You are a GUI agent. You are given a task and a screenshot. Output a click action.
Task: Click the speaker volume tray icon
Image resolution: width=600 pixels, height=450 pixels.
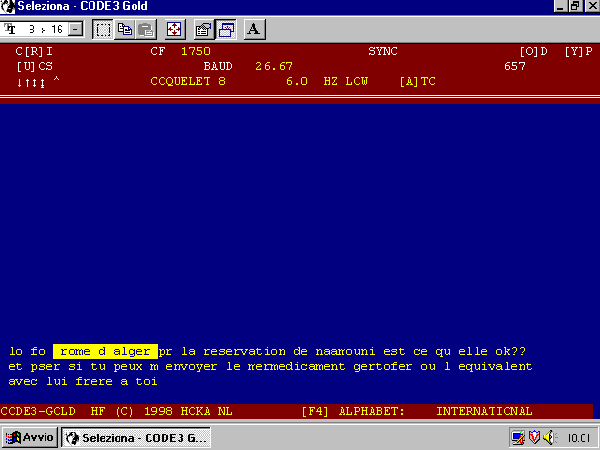point(549,437)
